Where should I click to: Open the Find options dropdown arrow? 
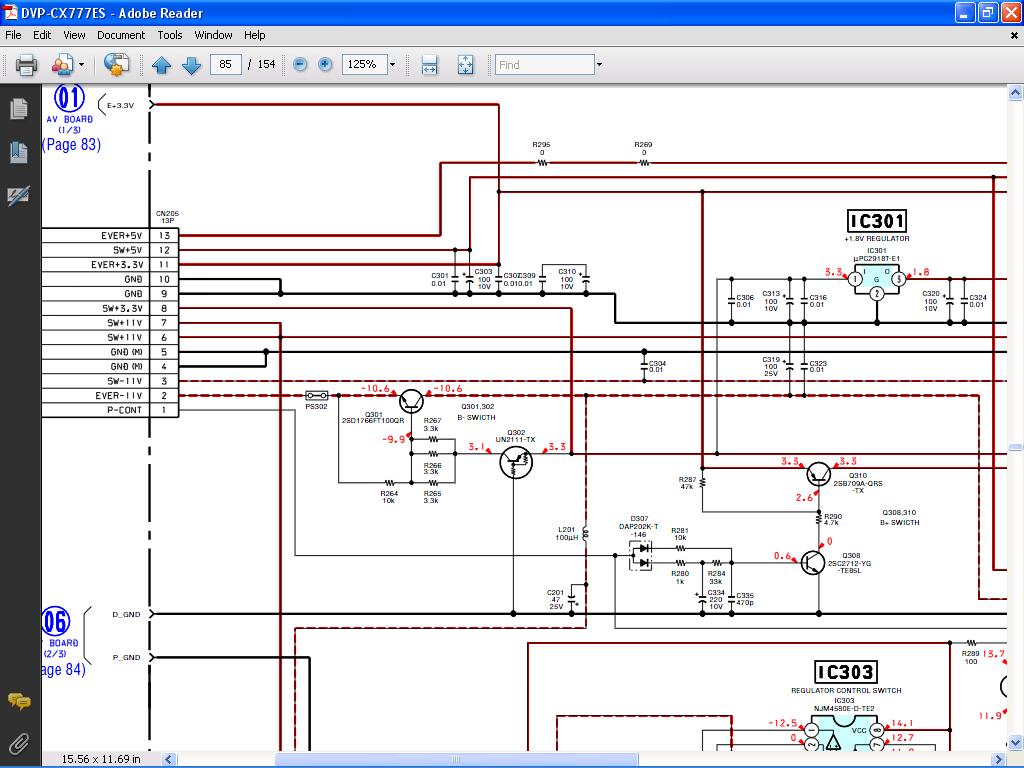(x=600, y=64)
